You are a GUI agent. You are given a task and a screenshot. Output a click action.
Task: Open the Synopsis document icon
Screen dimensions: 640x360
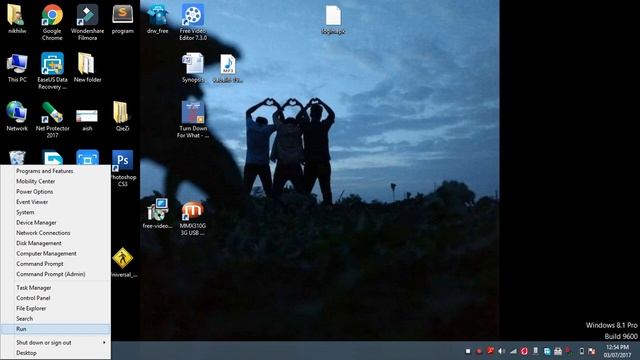click(x=193, y=68)
